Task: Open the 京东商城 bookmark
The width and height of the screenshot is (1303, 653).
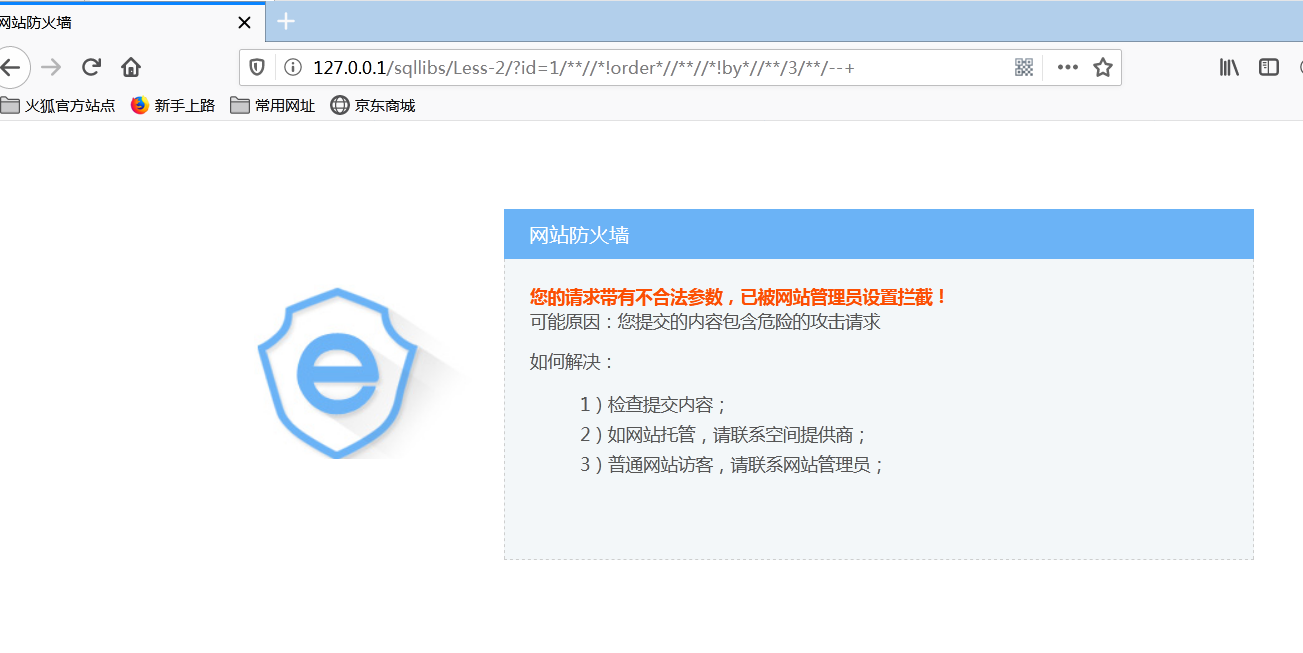Action: point(372,105)
